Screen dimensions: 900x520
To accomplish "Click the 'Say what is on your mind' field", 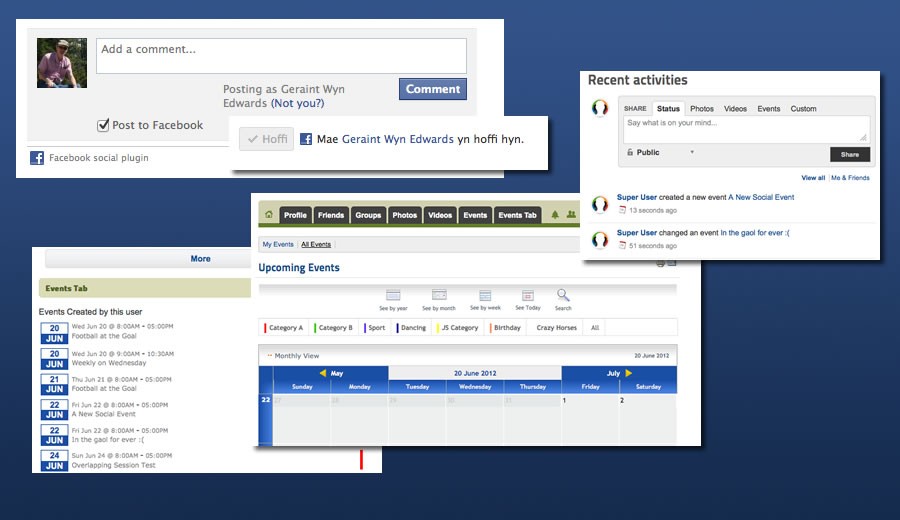I will (x=745, y=128).
